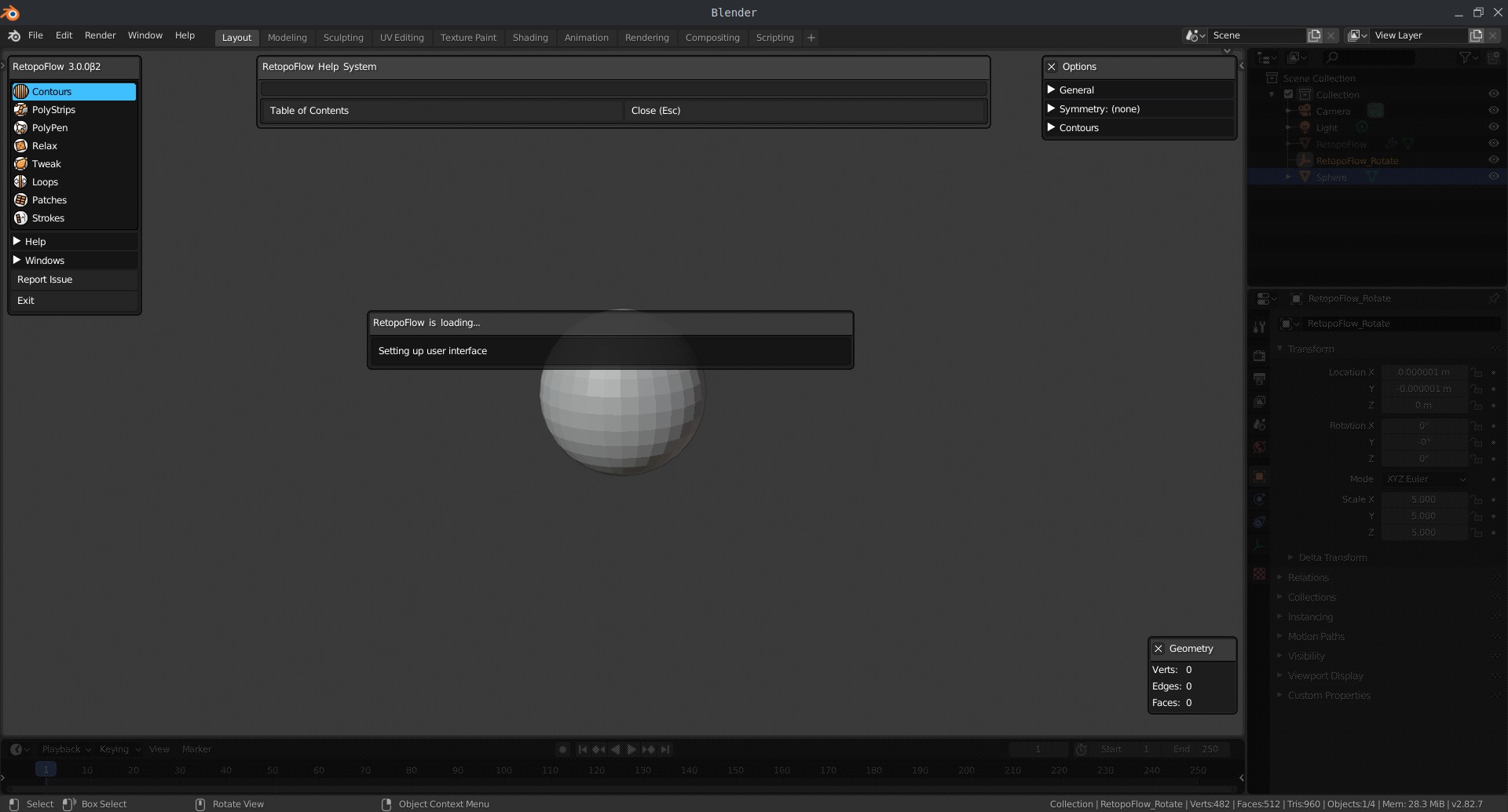Switch to the UV Editing workspace tab
The width and height of the screenshot is (1508, 812).
coord(401,38)
